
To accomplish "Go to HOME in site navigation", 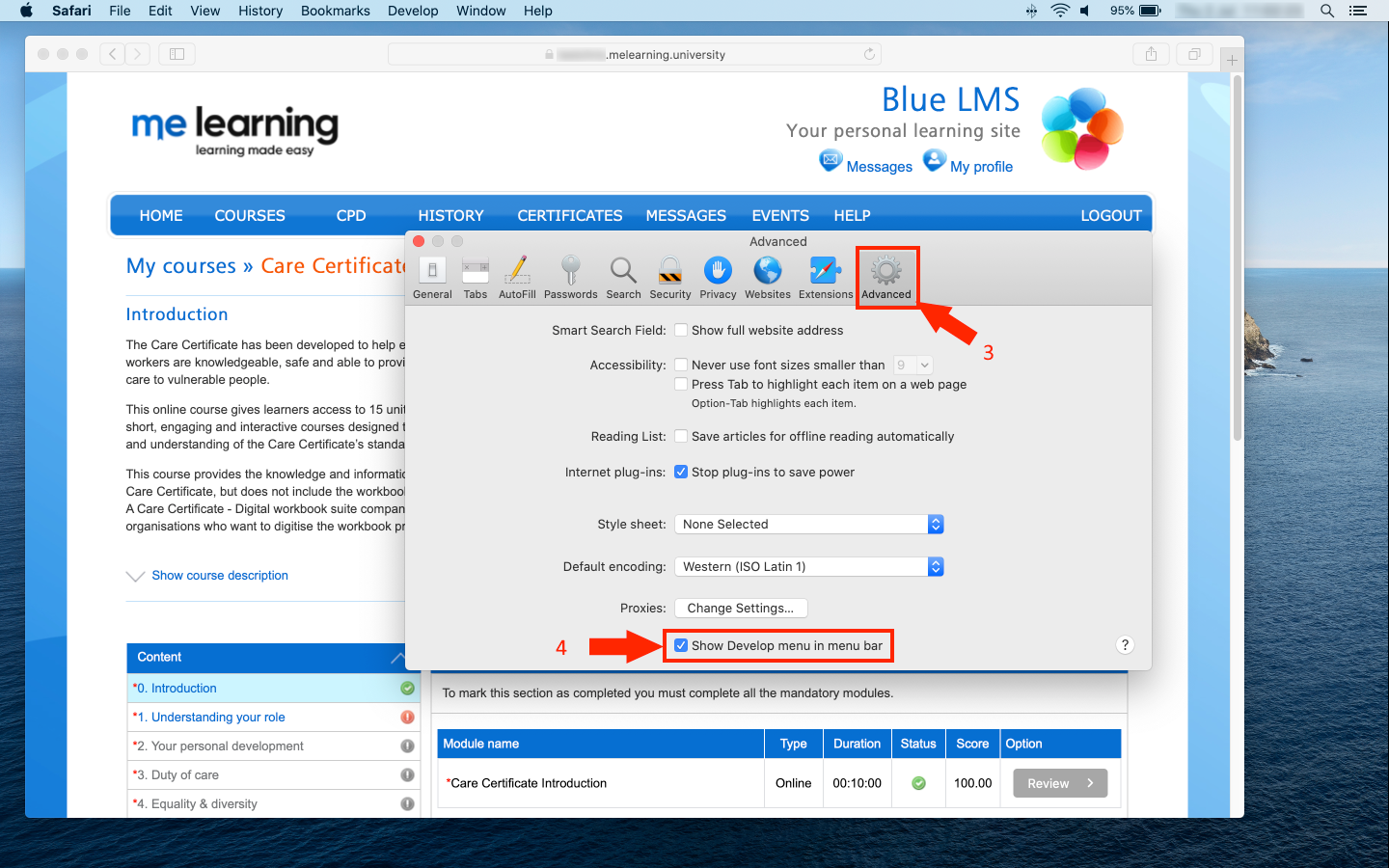I will point(161,216).
